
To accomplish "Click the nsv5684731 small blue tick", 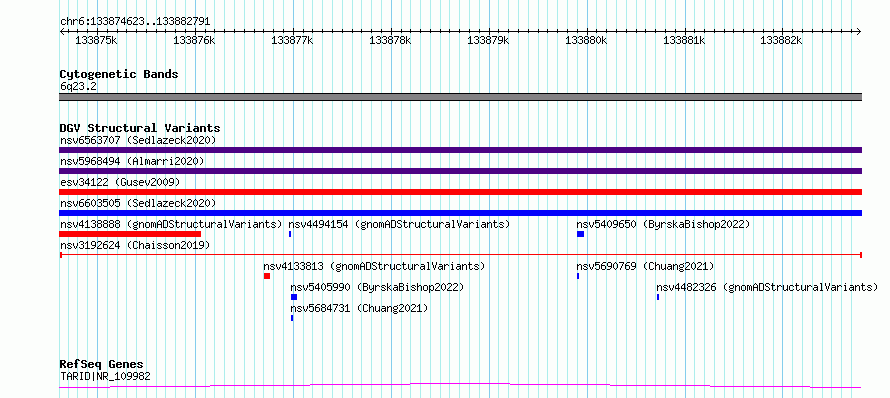I will click(x=292, y=318).
